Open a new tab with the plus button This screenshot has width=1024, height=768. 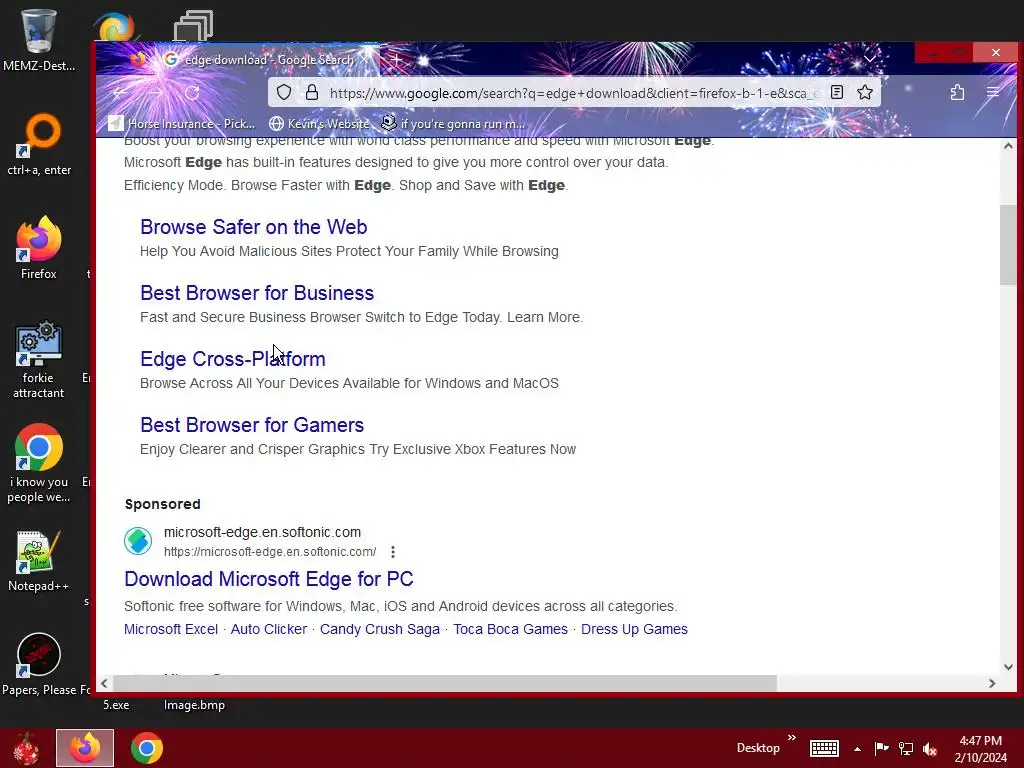tap(396, 59)
